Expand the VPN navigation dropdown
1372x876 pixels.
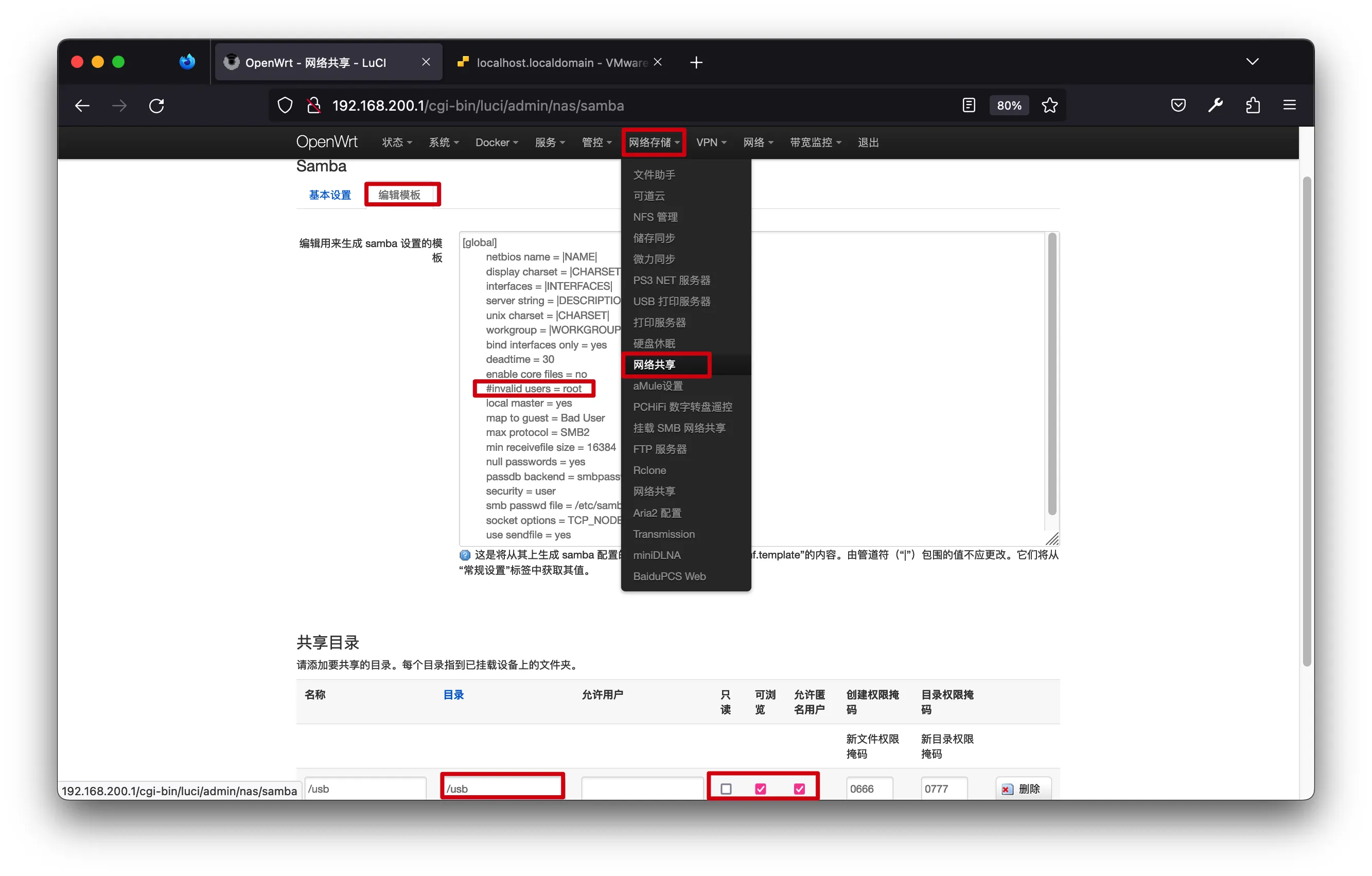[x=711, y=143]
